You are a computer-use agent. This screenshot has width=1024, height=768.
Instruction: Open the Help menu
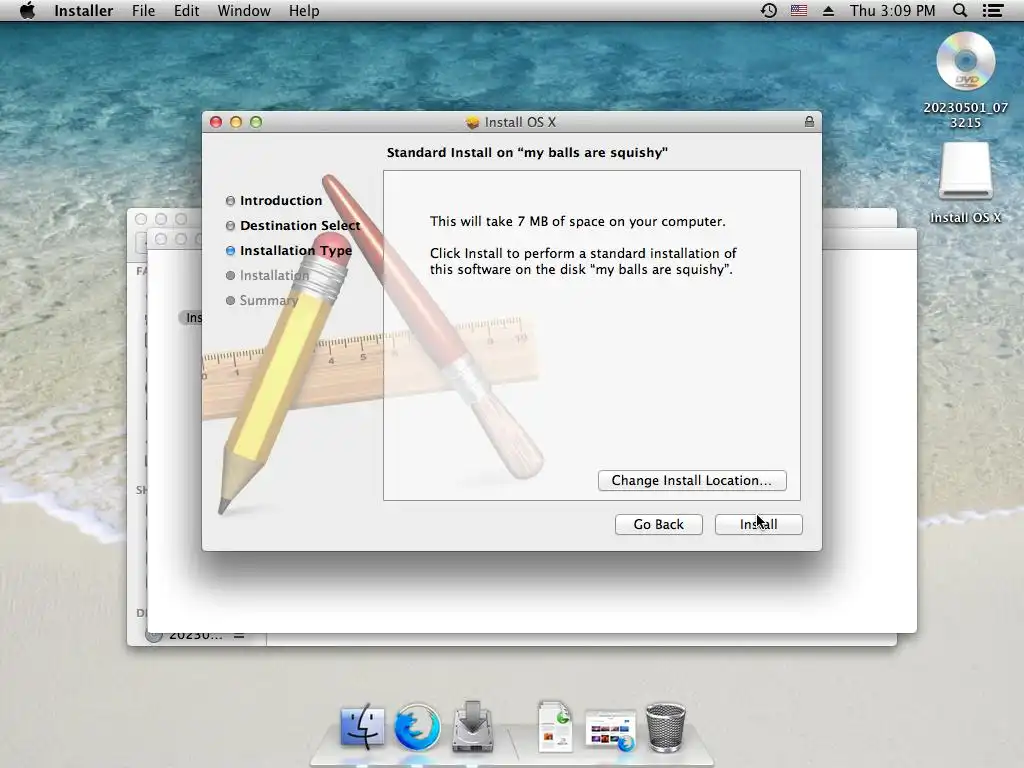pos(304,11)
